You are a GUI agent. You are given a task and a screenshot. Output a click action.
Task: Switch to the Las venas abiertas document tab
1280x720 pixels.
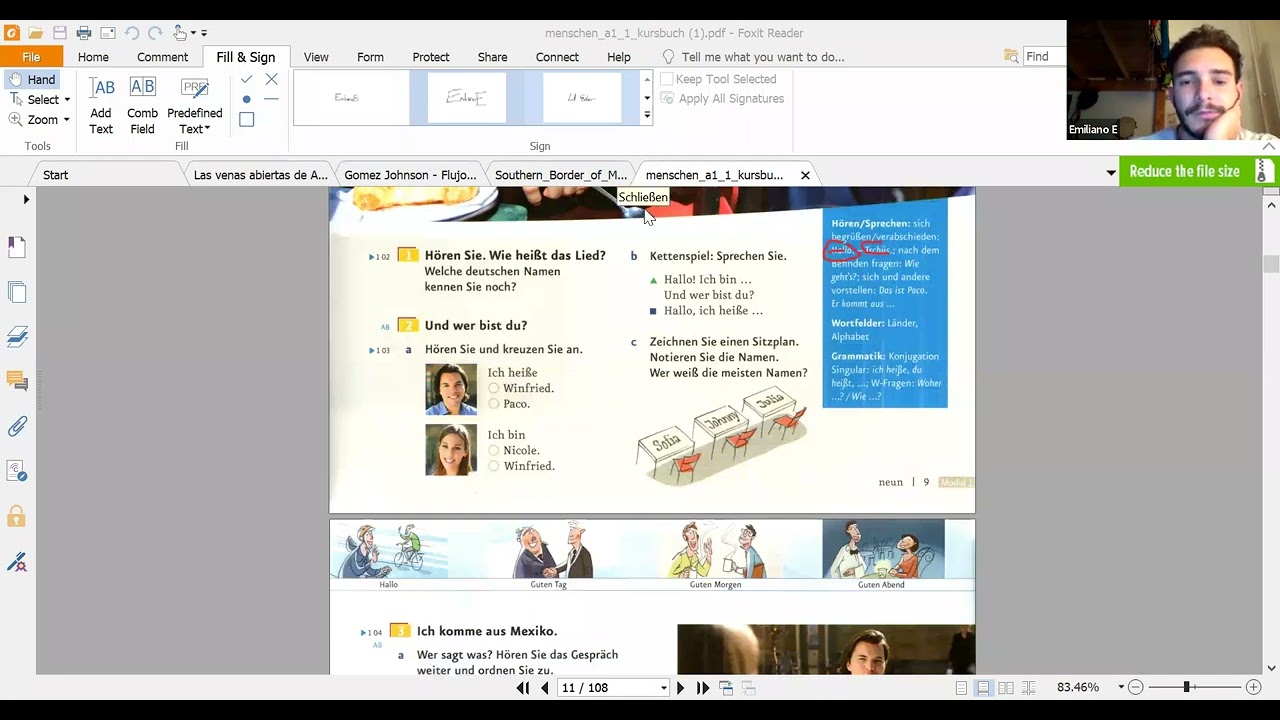tap(260, 175)
